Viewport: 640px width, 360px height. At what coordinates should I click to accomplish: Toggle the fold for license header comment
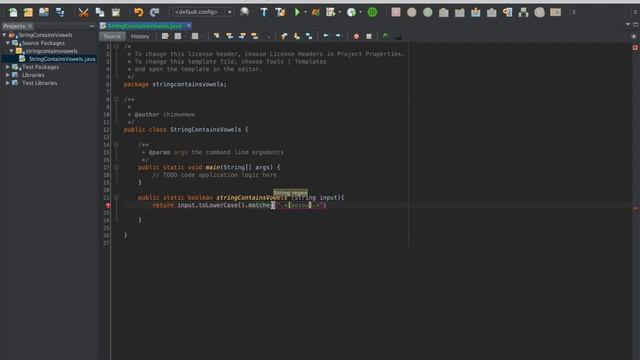coord(116,47)
